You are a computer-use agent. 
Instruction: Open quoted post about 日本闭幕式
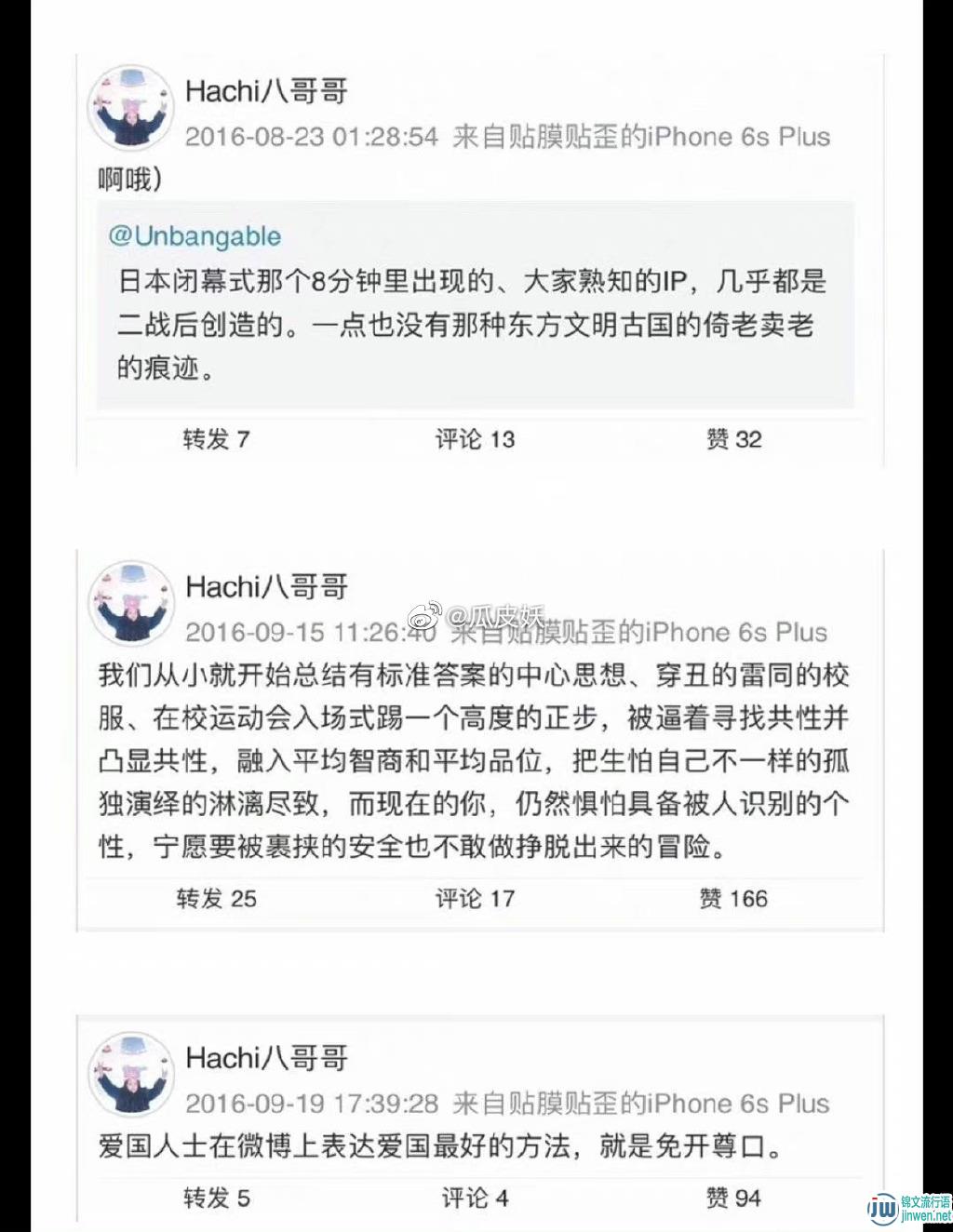click(x=476, y=304)
